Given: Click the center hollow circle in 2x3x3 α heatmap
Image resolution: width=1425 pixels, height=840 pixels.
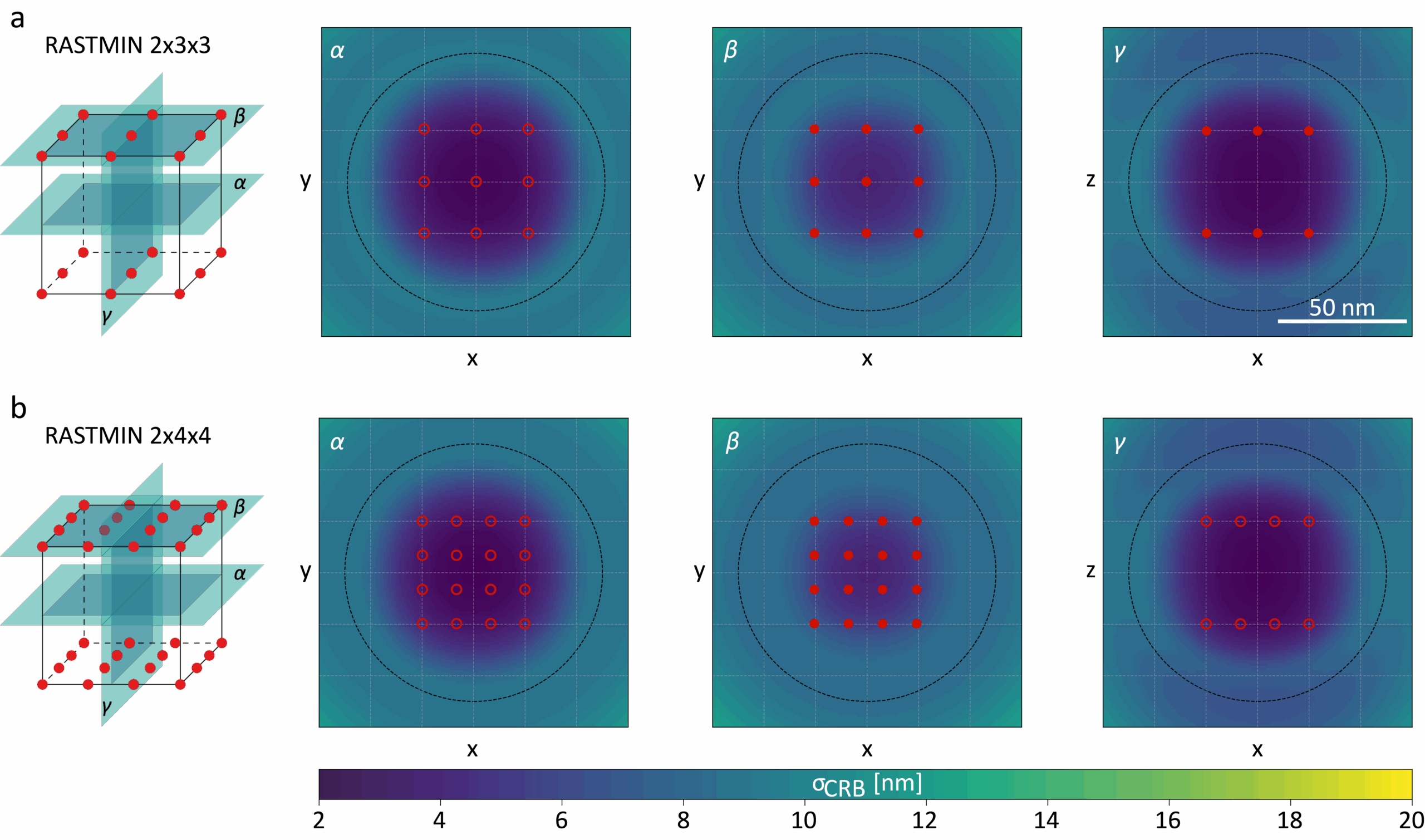Looking at the screenshot, I should pos(476,181).
